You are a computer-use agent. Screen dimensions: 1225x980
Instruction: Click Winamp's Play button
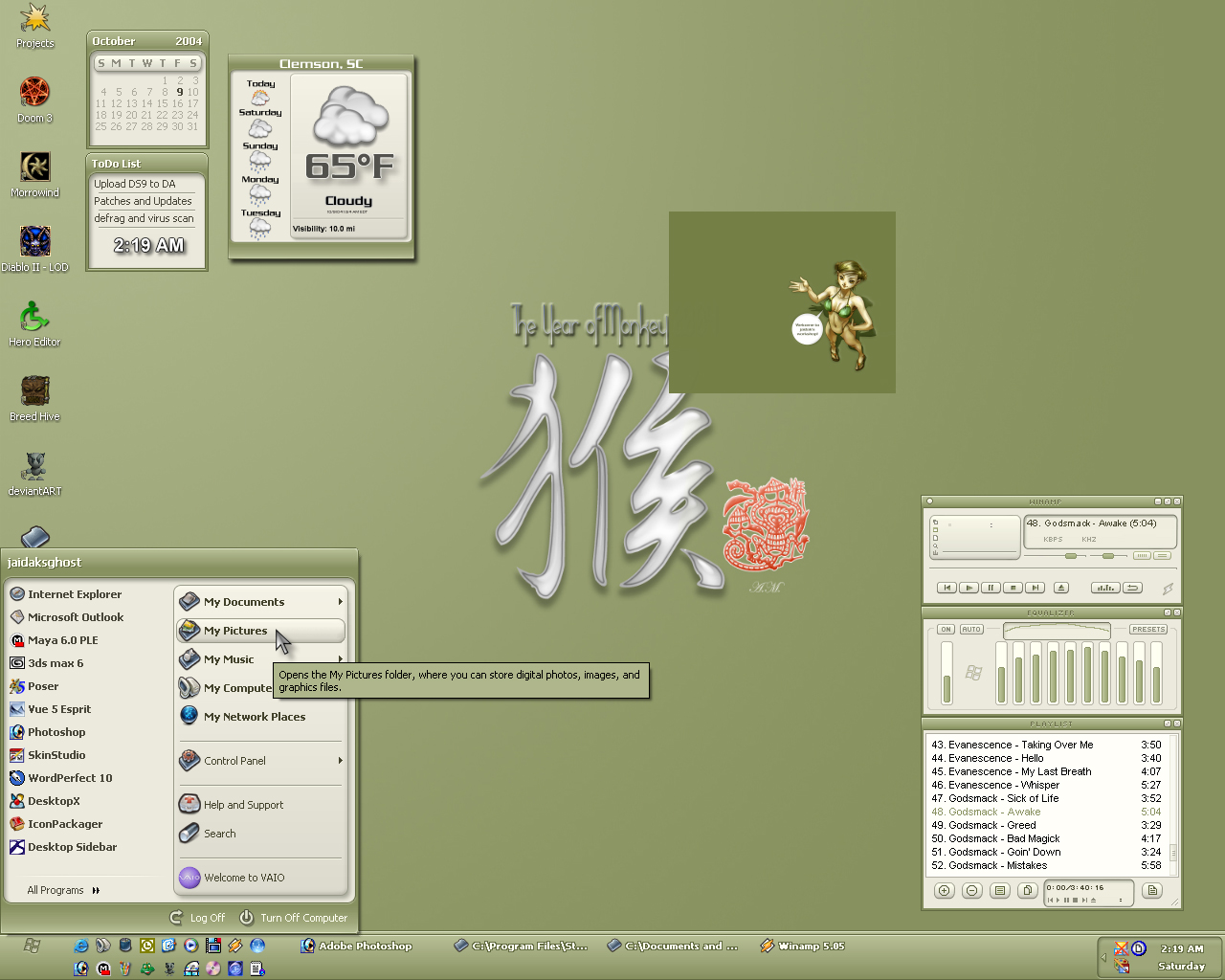pyautogui.click(x=969, y=588)
